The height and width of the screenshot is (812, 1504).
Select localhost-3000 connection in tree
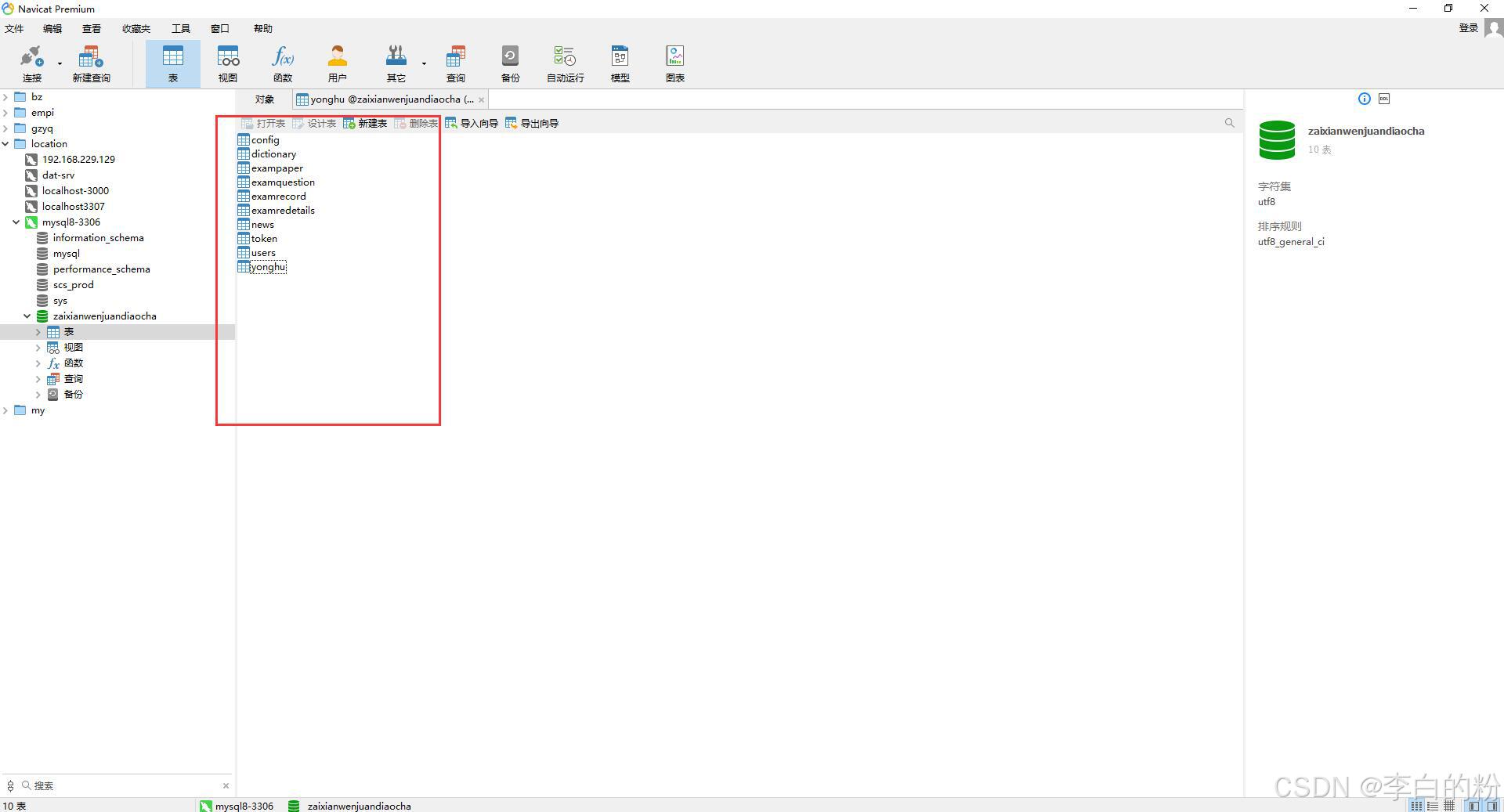tap(75, 191)
